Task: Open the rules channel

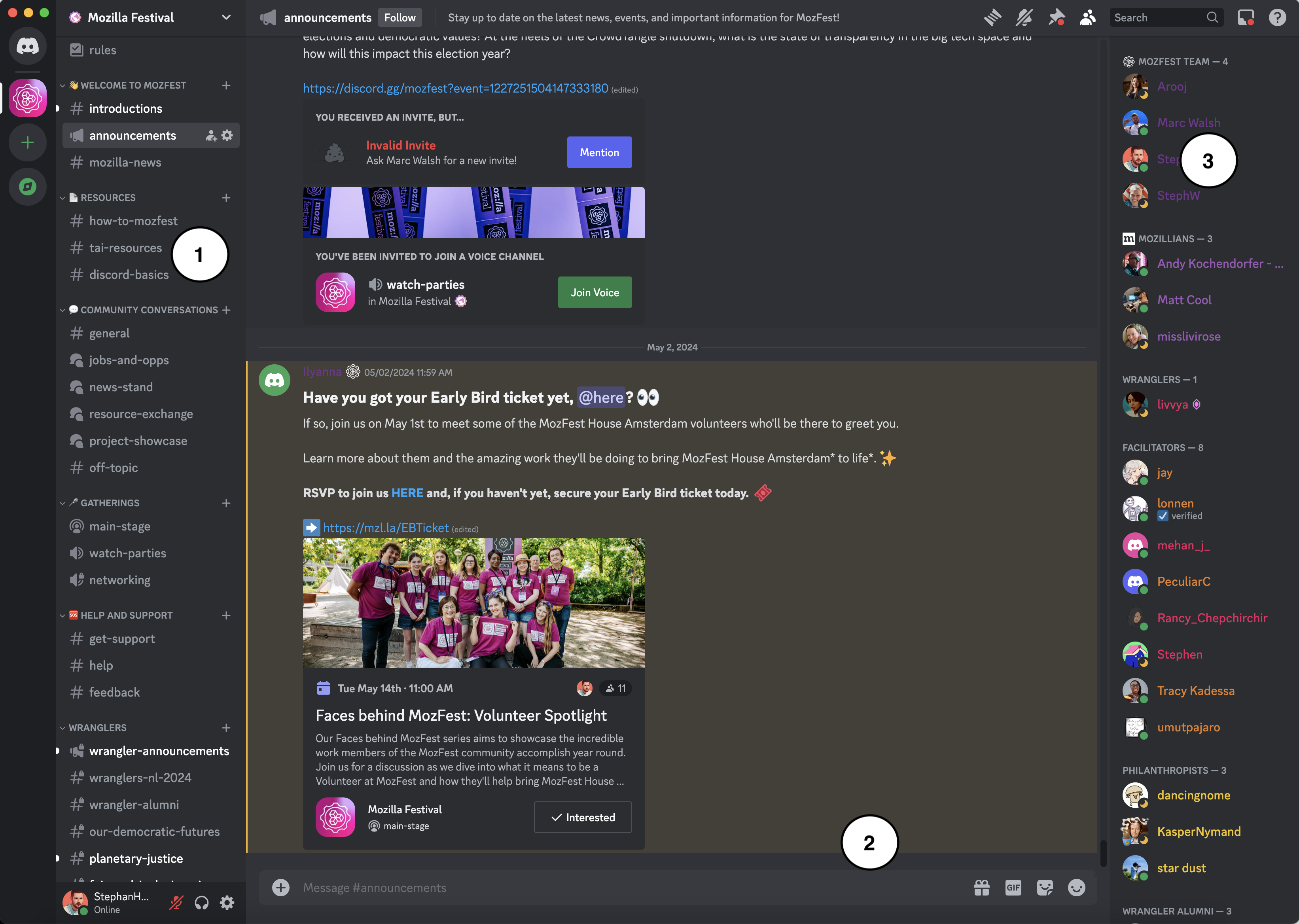Action: point(151,50)
